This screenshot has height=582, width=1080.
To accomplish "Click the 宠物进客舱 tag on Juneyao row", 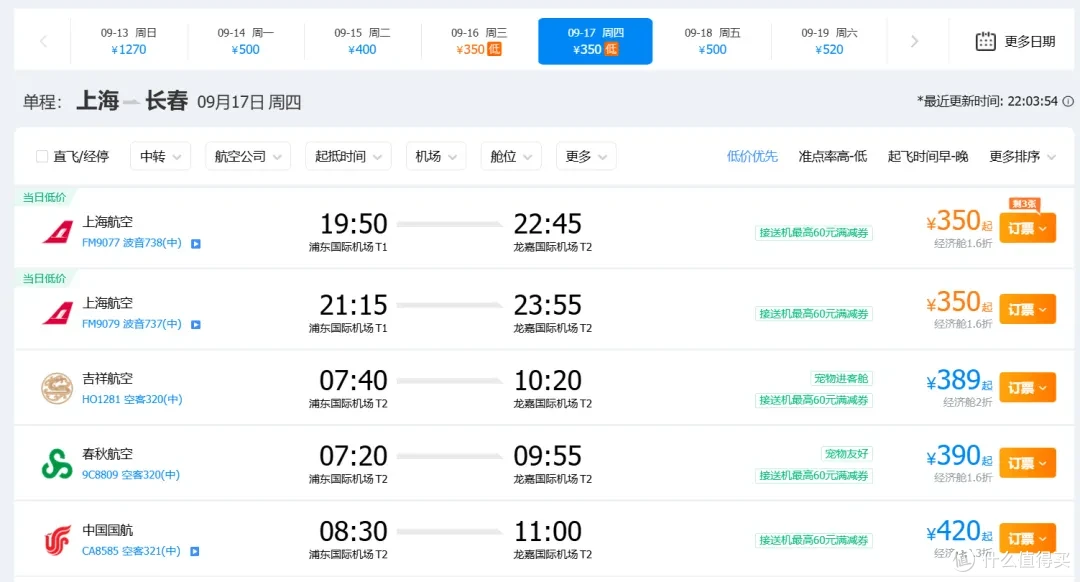I will 841,378.
